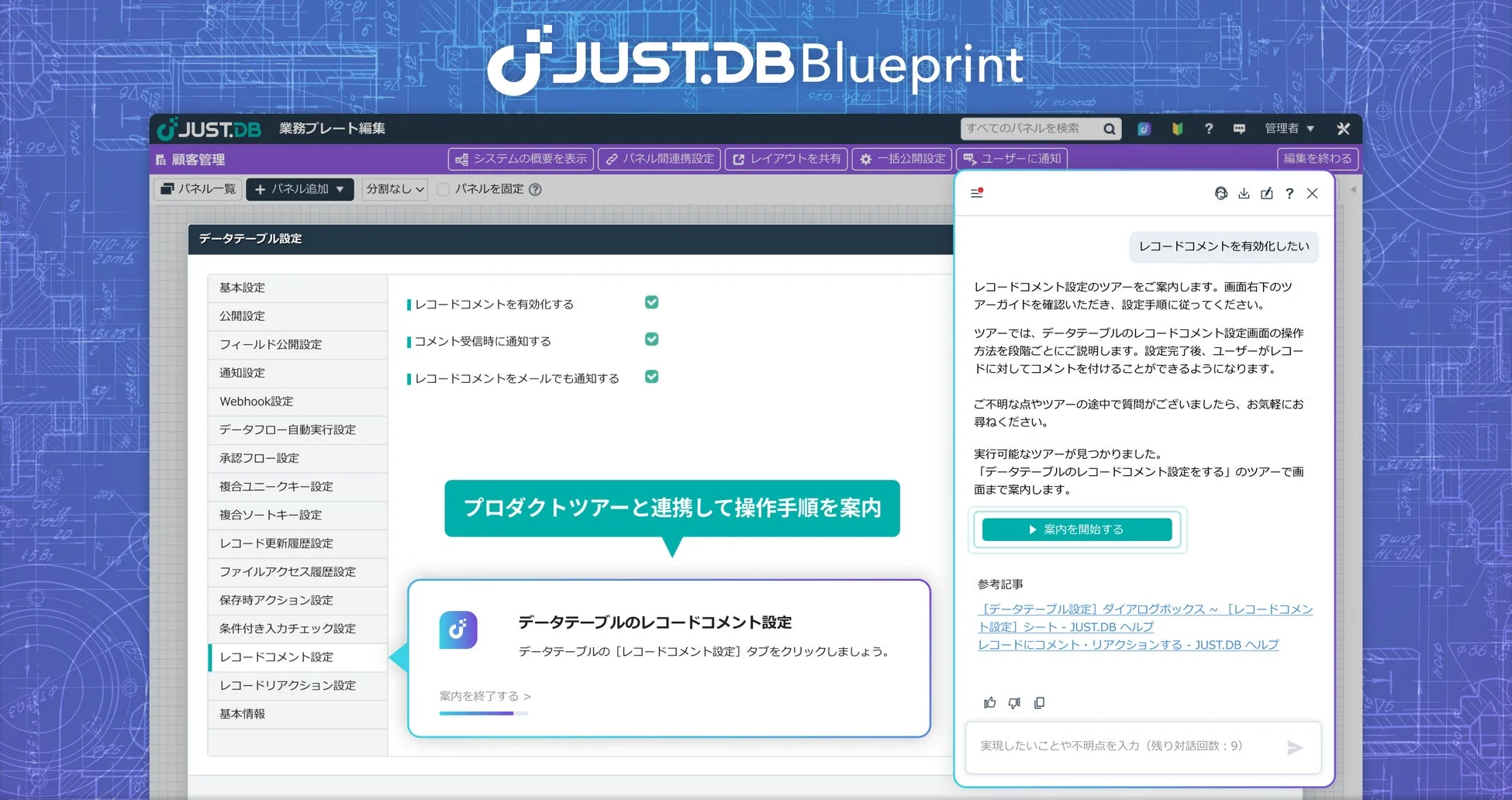Viewport: 1512px width, 800px height.
Task: Click 案内を開始する button
Action: click(1076, 529)
